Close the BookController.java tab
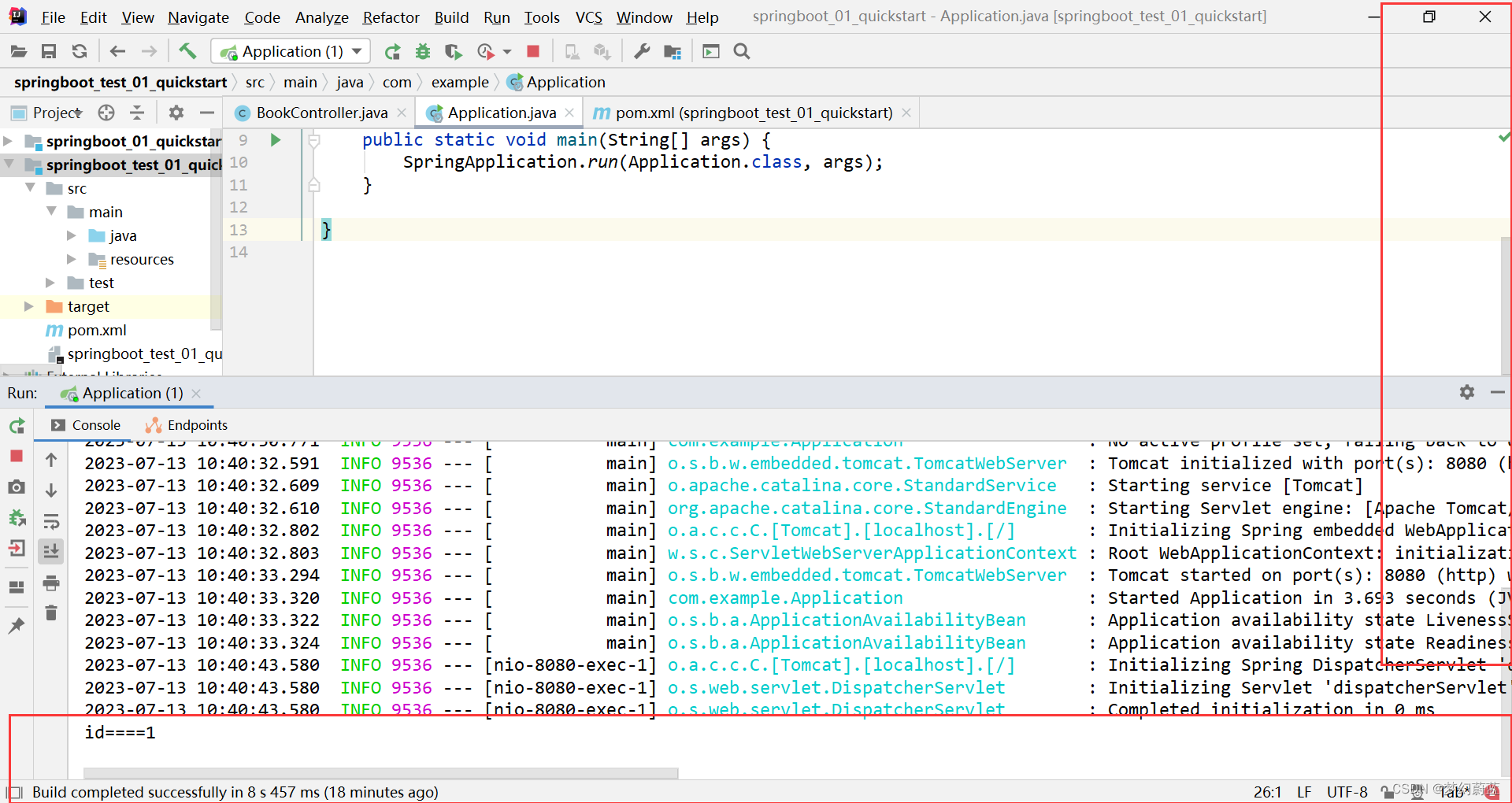This screenshot has height=803, width=1512. coord(402,113)
